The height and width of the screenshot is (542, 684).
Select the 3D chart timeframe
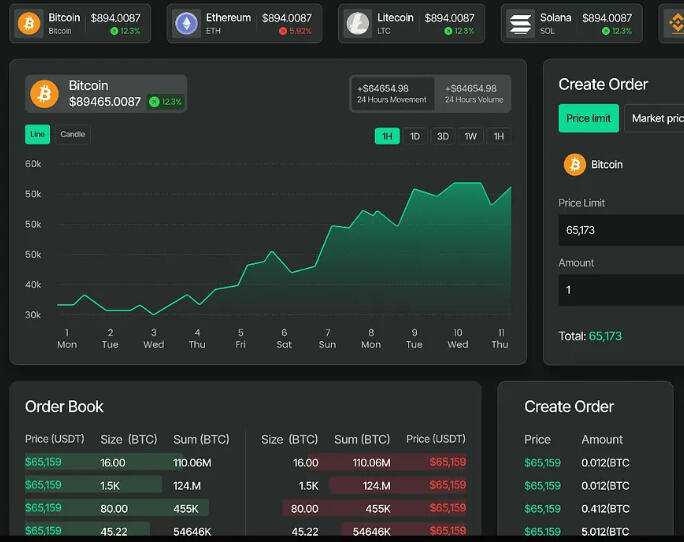tap(443, 136)
